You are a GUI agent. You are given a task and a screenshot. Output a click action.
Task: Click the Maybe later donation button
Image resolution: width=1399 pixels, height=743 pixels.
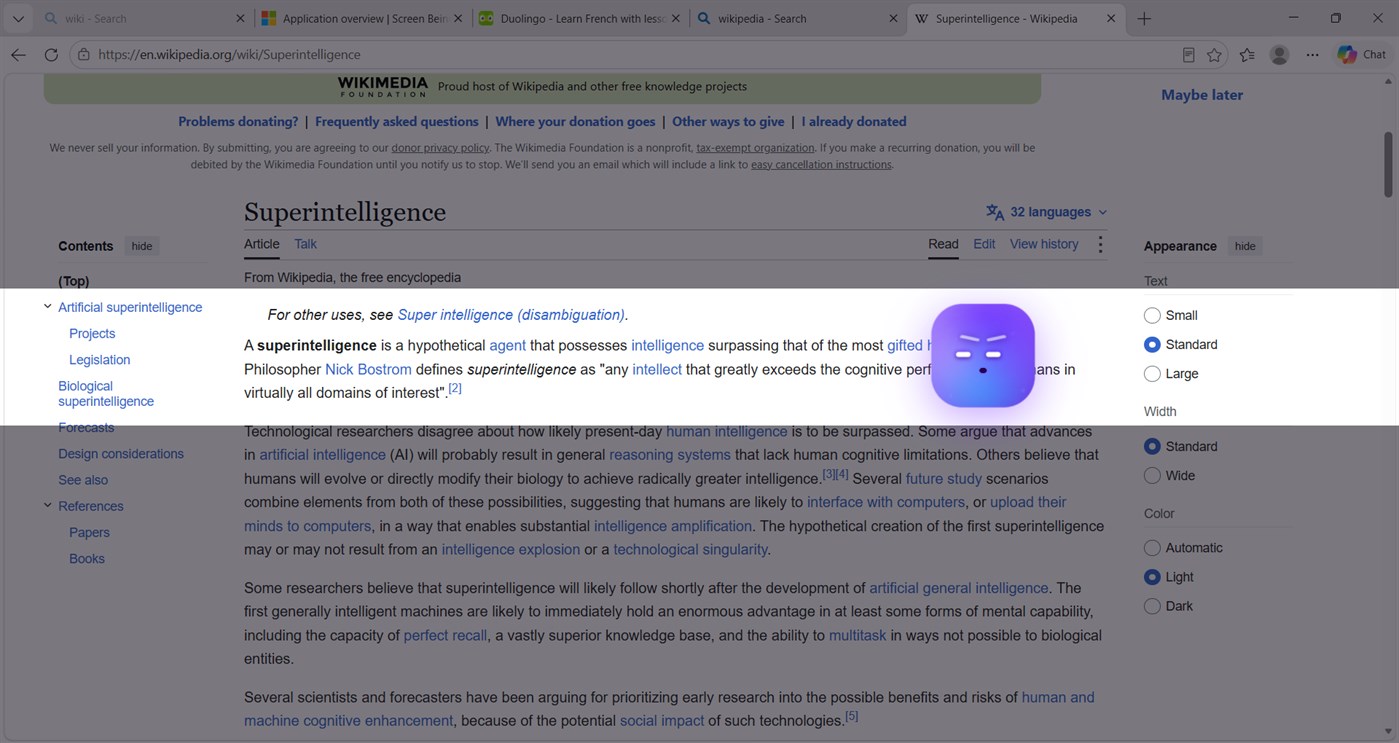(x=1202, y=95)
